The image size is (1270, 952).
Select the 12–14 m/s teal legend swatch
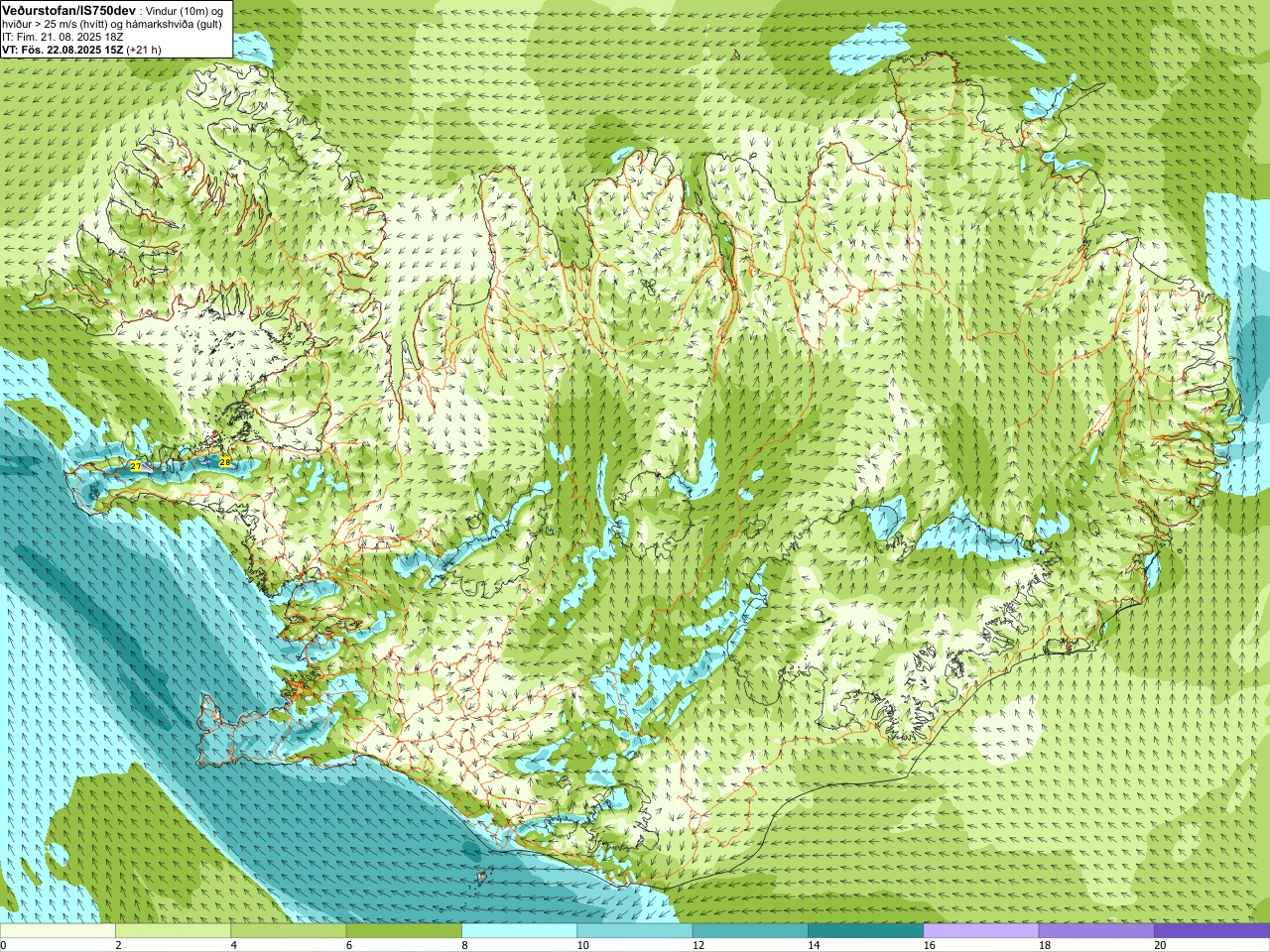click(750, 931)
